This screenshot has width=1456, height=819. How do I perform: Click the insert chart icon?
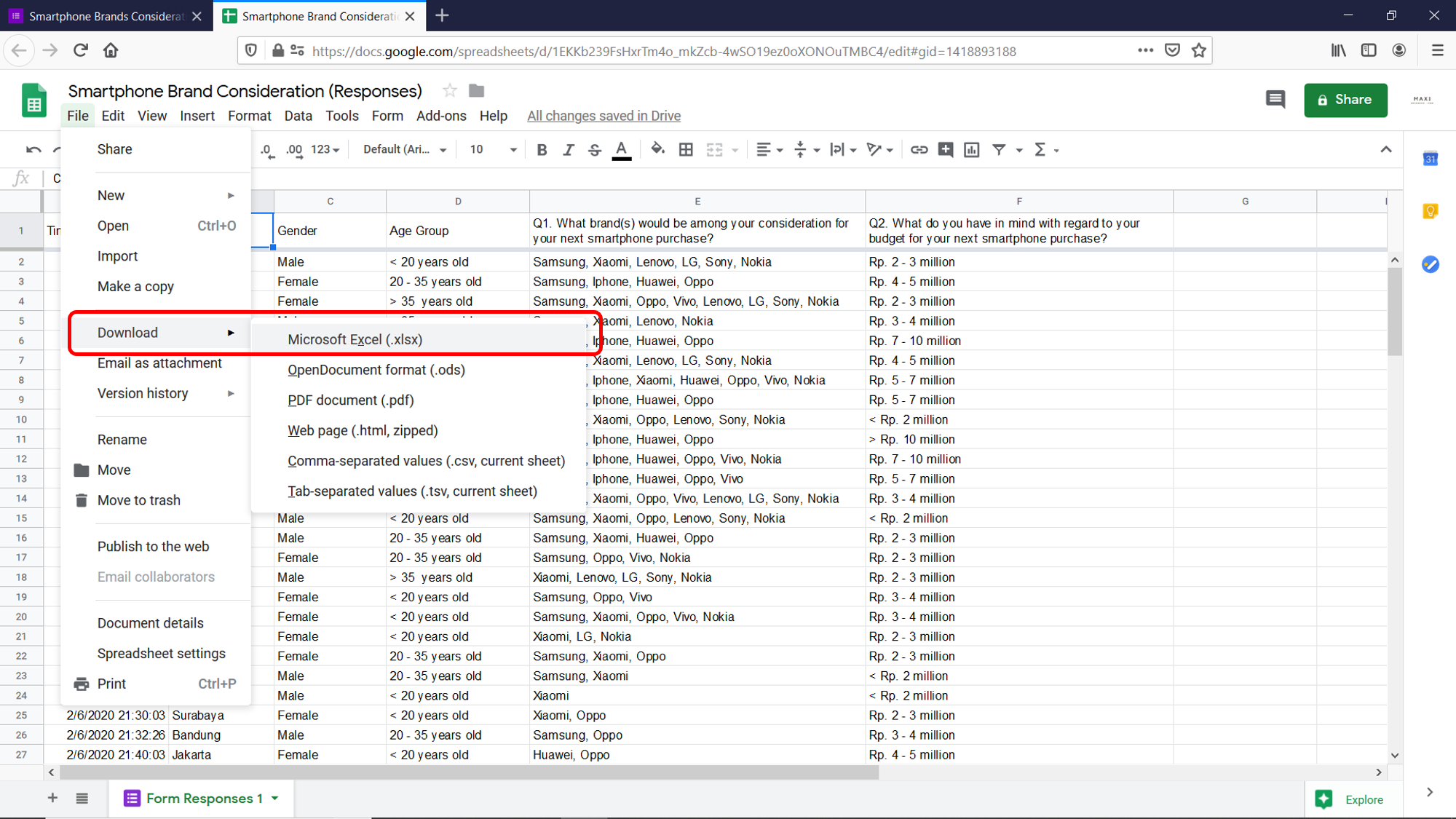pyautogui.click(x=972, y=150)
